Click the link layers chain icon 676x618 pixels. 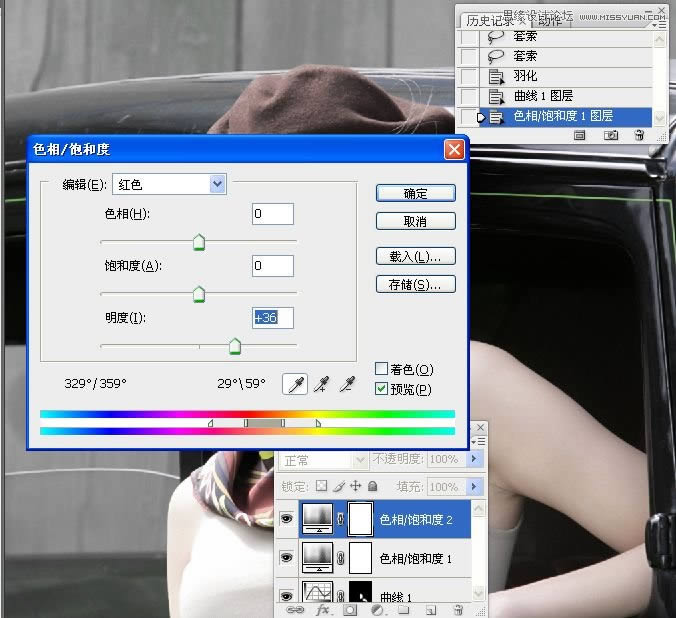coord(294,609)
